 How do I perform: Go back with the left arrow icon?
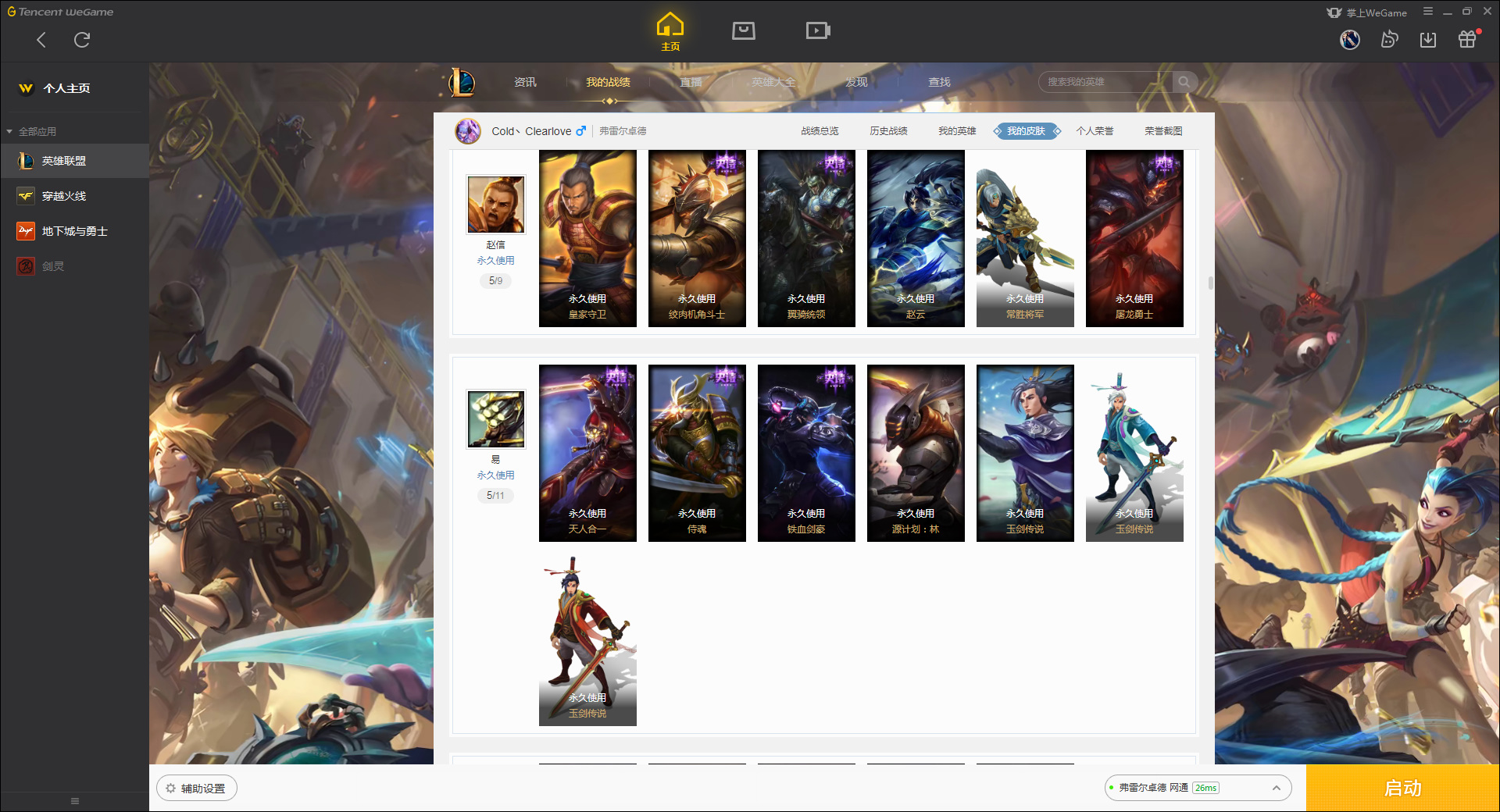pyautogui.click(x=41, y=40)
